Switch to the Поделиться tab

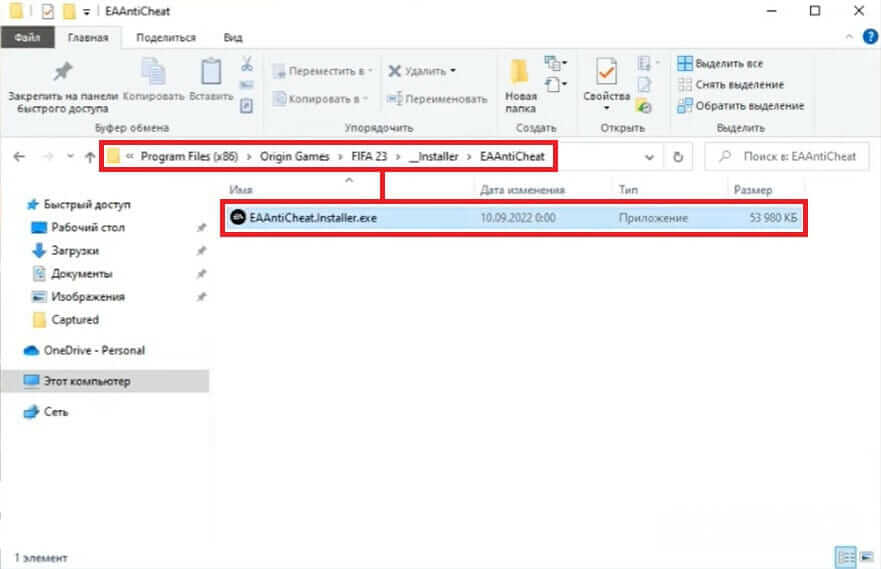tap(166, 38)
